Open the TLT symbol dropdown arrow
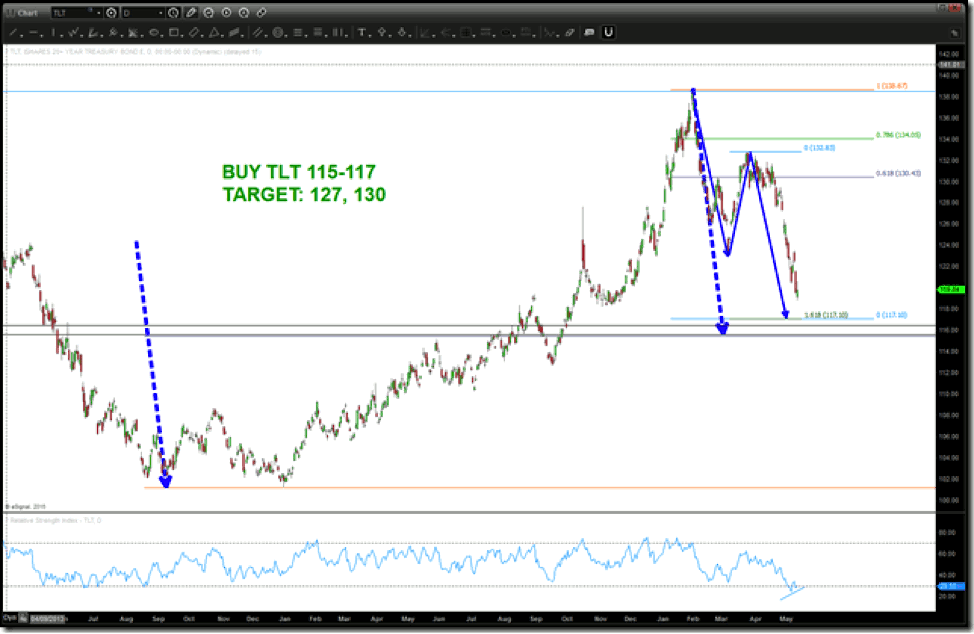974x634 pixels. (99, 12)
